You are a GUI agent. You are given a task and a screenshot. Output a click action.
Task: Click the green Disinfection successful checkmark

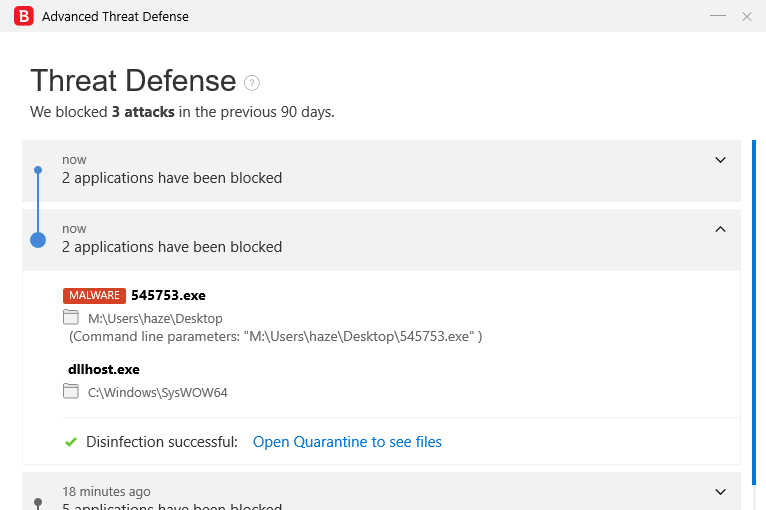click(71, 442)
